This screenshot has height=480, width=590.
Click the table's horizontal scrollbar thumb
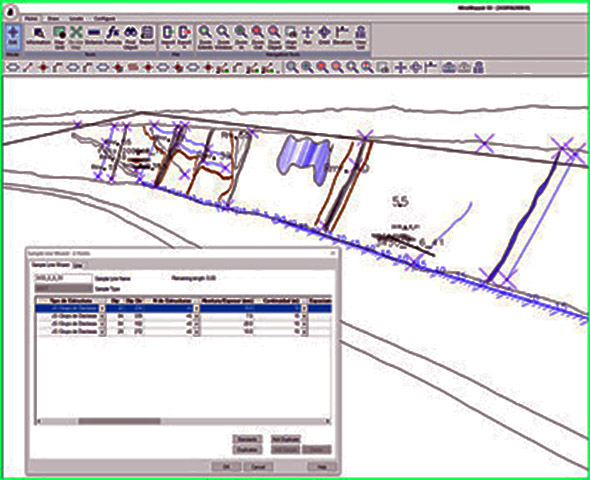pos(119,421)
